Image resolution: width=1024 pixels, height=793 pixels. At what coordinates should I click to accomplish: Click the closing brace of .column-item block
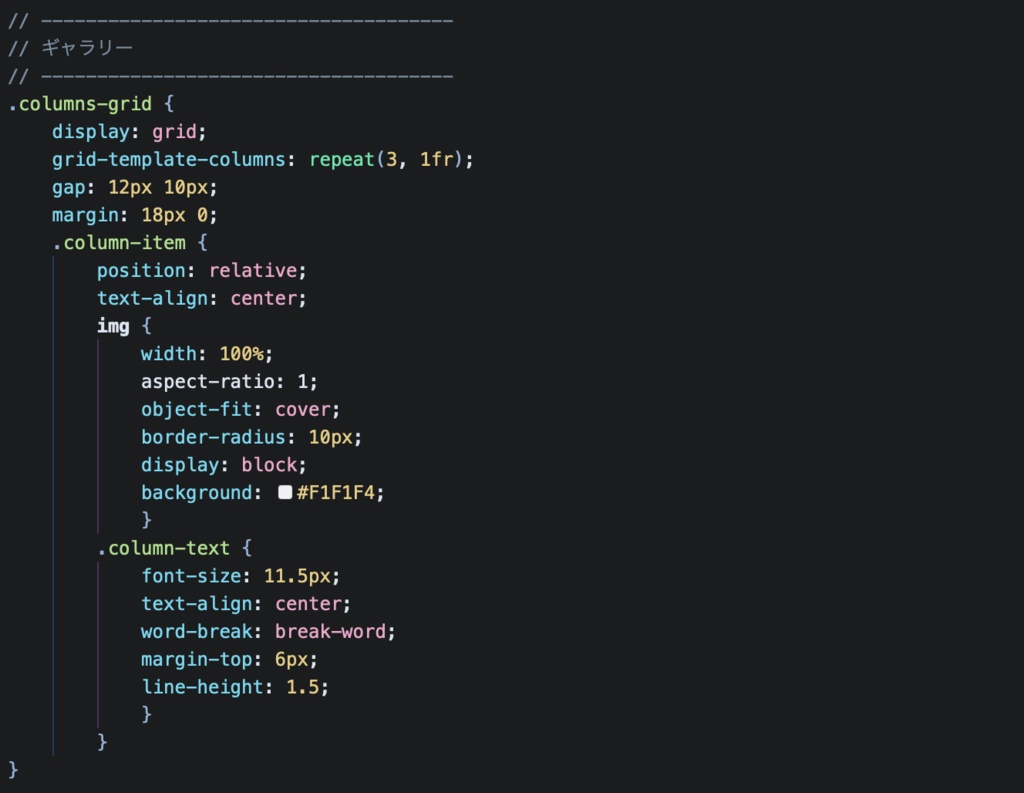pos(102,742)
